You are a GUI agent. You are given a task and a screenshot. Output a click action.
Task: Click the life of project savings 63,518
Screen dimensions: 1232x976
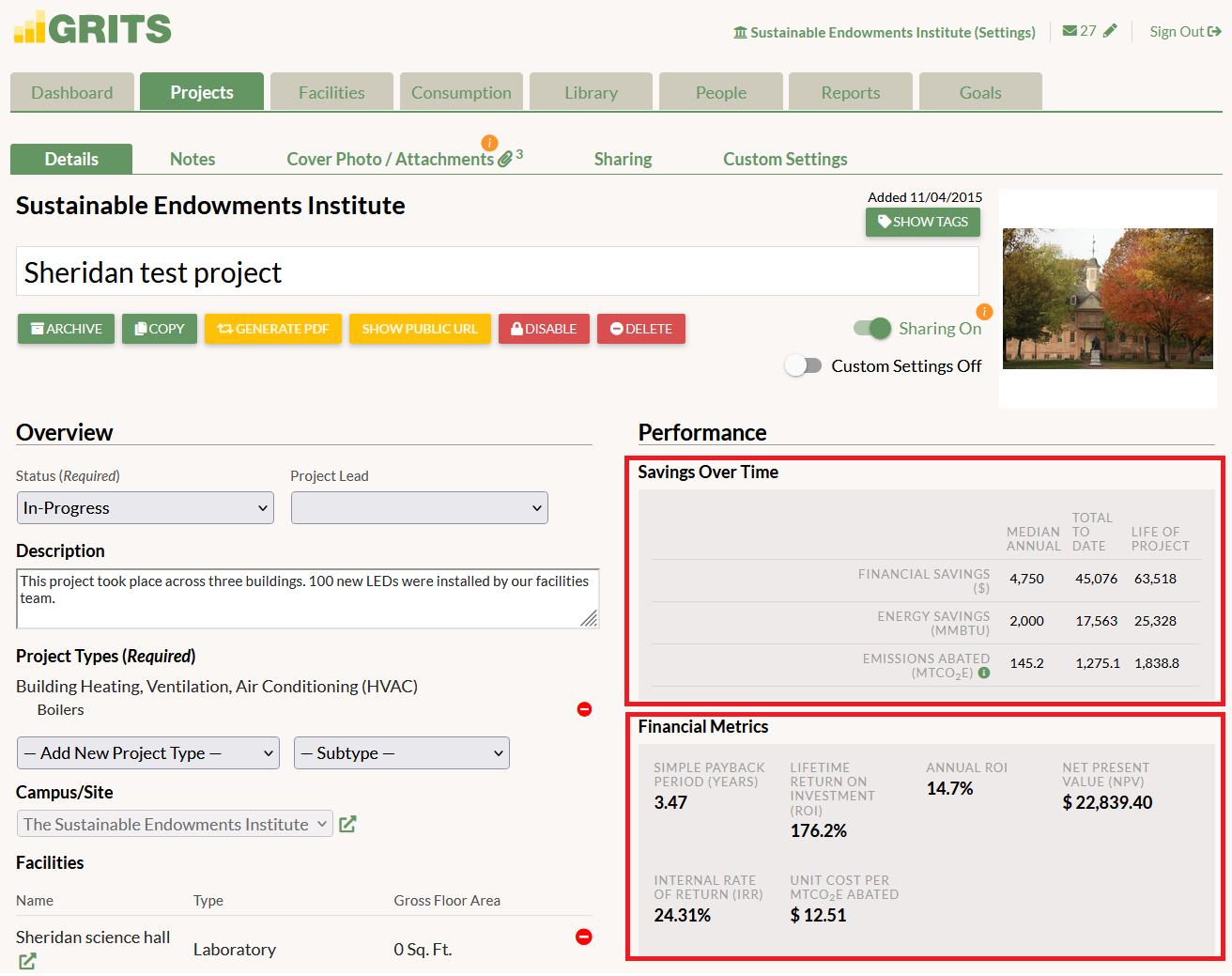[1155, 579]
